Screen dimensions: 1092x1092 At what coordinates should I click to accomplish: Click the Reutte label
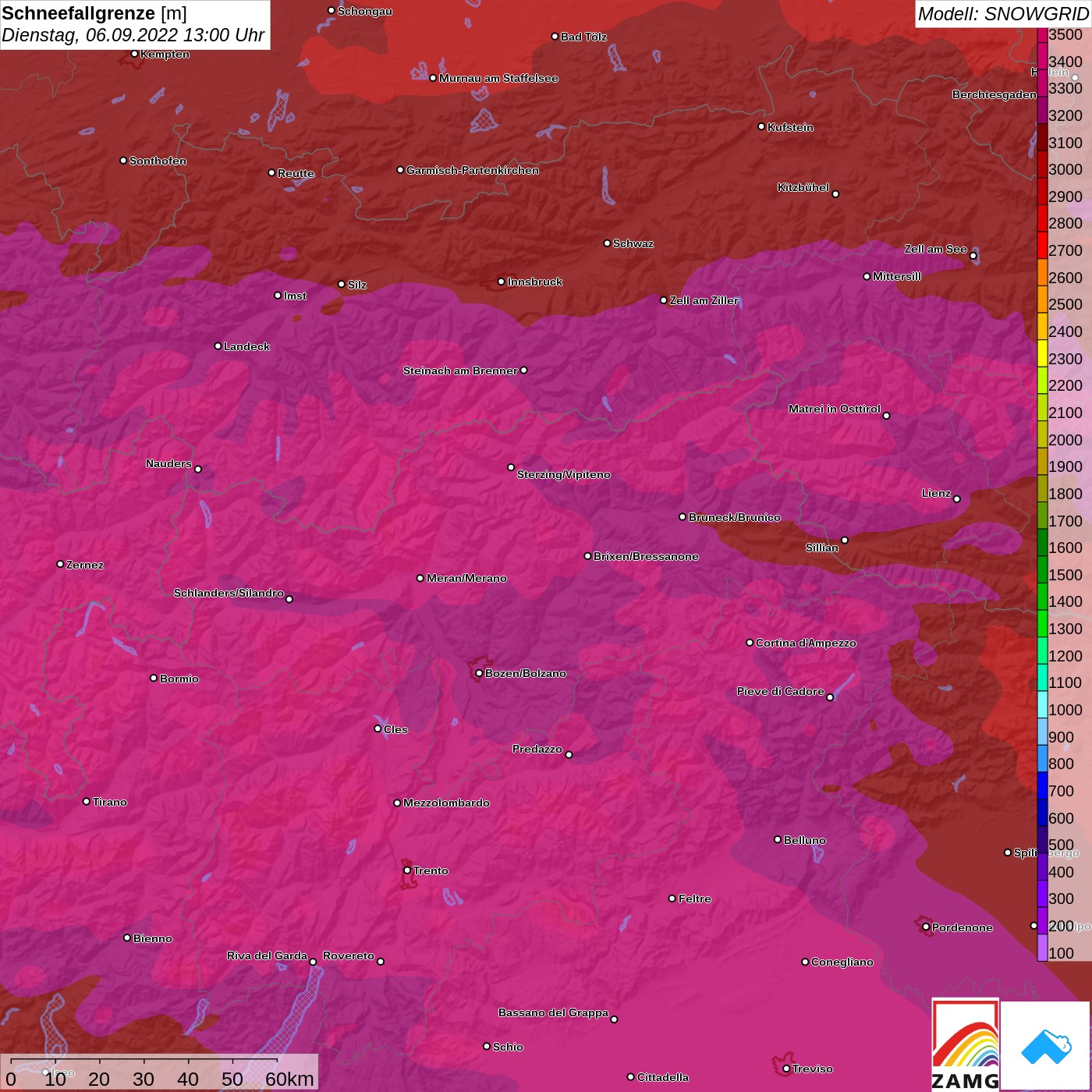[x=296, y=173]
